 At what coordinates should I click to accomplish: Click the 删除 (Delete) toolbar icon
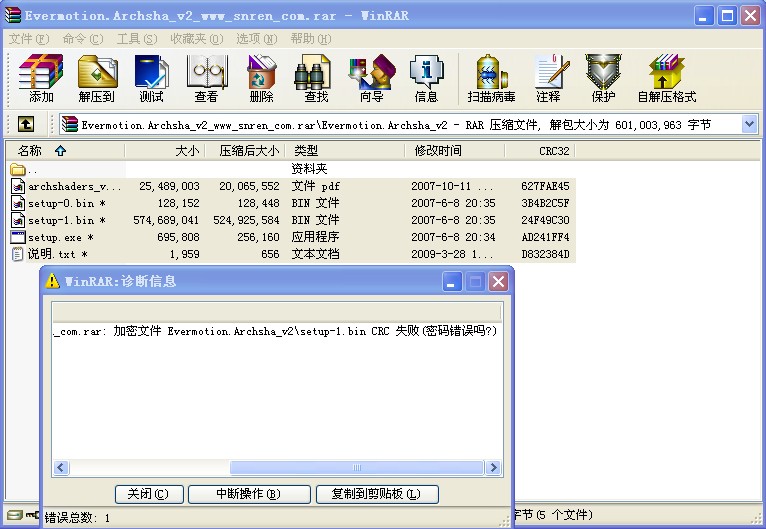(261, 78)
